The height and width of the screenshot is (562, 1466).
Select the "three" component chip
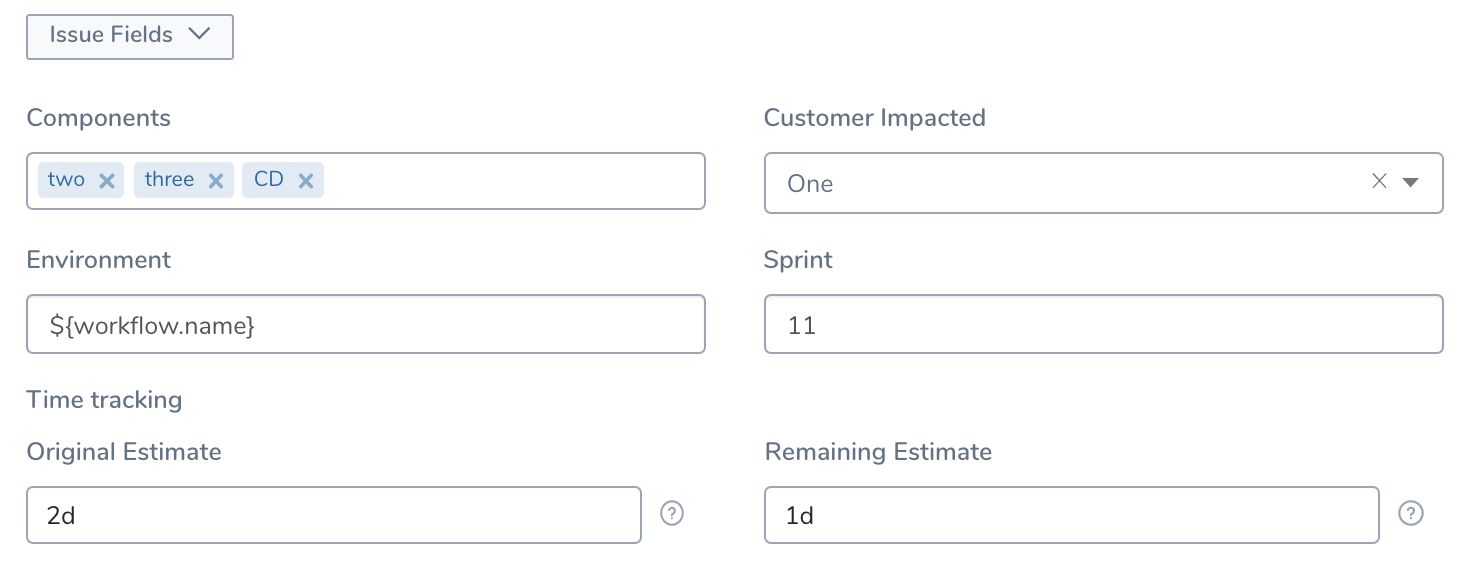pyautogui.click(x=169, y=180)
